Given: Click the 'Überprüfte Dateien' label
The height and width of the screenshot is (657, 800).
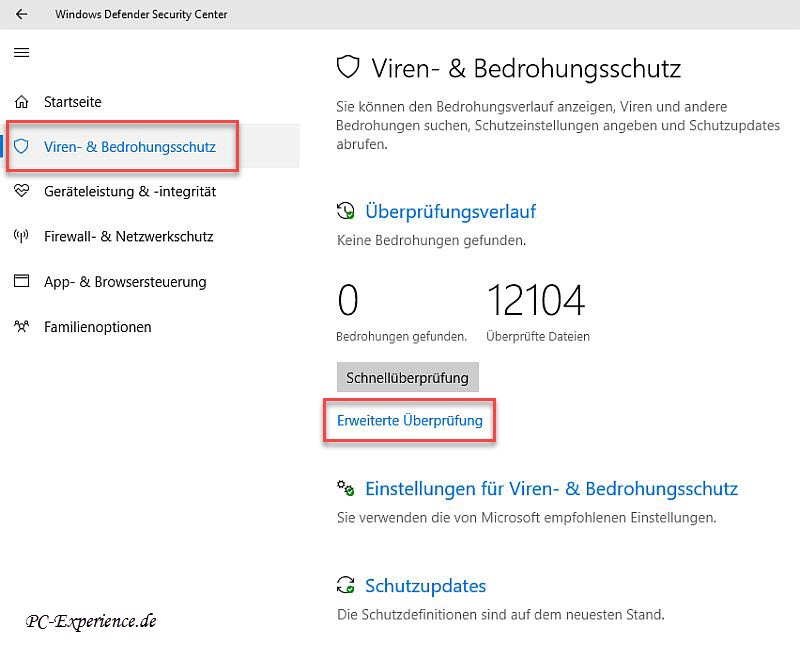Looking at the screenshot, I should click(x=538, y=337).
